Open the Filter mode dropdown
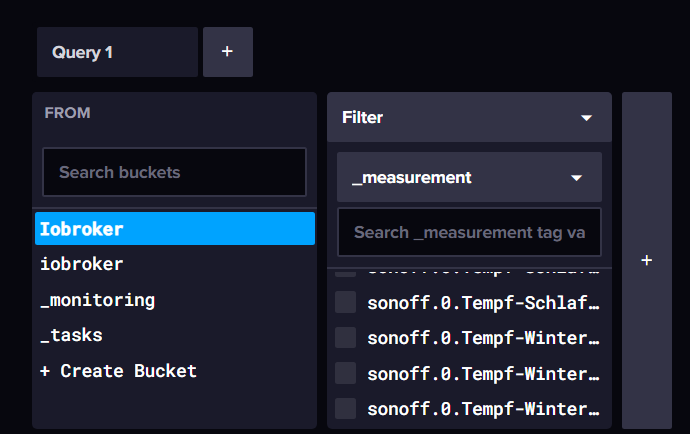 (x=469, y=118)
